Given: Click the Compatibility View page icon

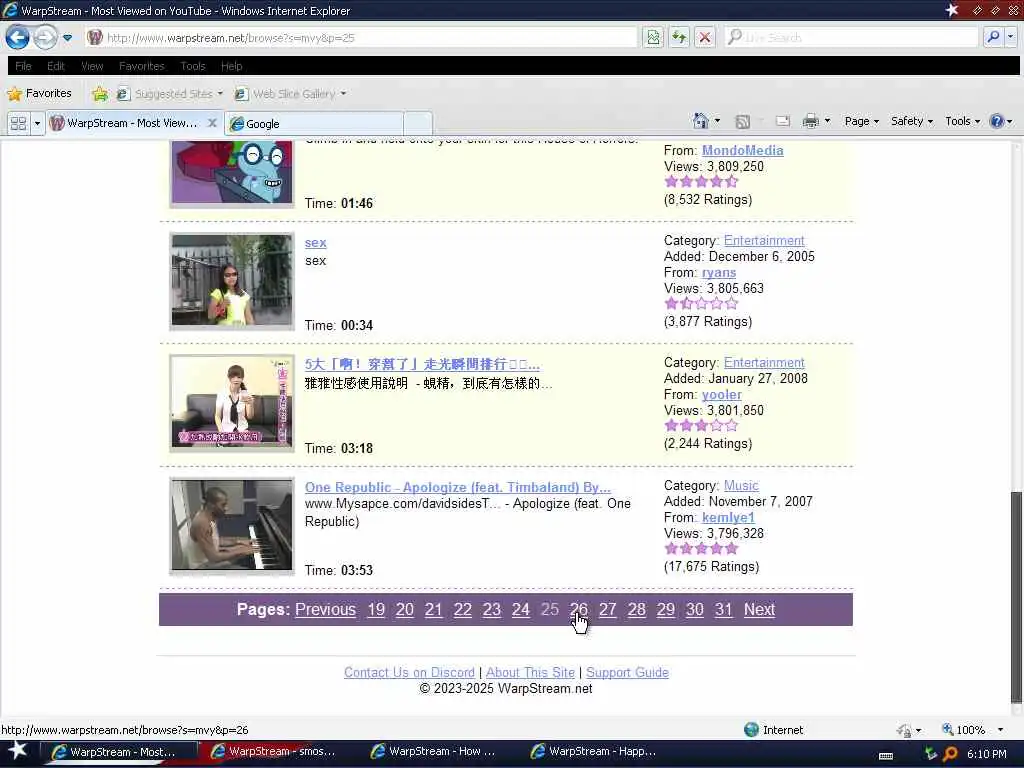Looking at the screenshot, I should tap(653, 37).
